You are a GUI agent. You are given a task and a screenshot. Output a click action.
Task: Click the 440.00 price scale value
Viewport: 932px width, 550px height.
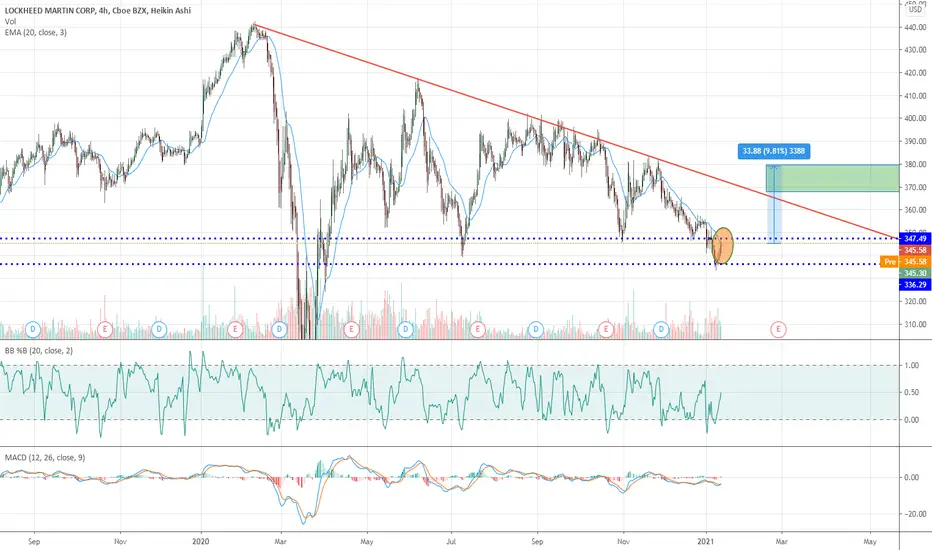pyautogui.click(x=915, y=27)
